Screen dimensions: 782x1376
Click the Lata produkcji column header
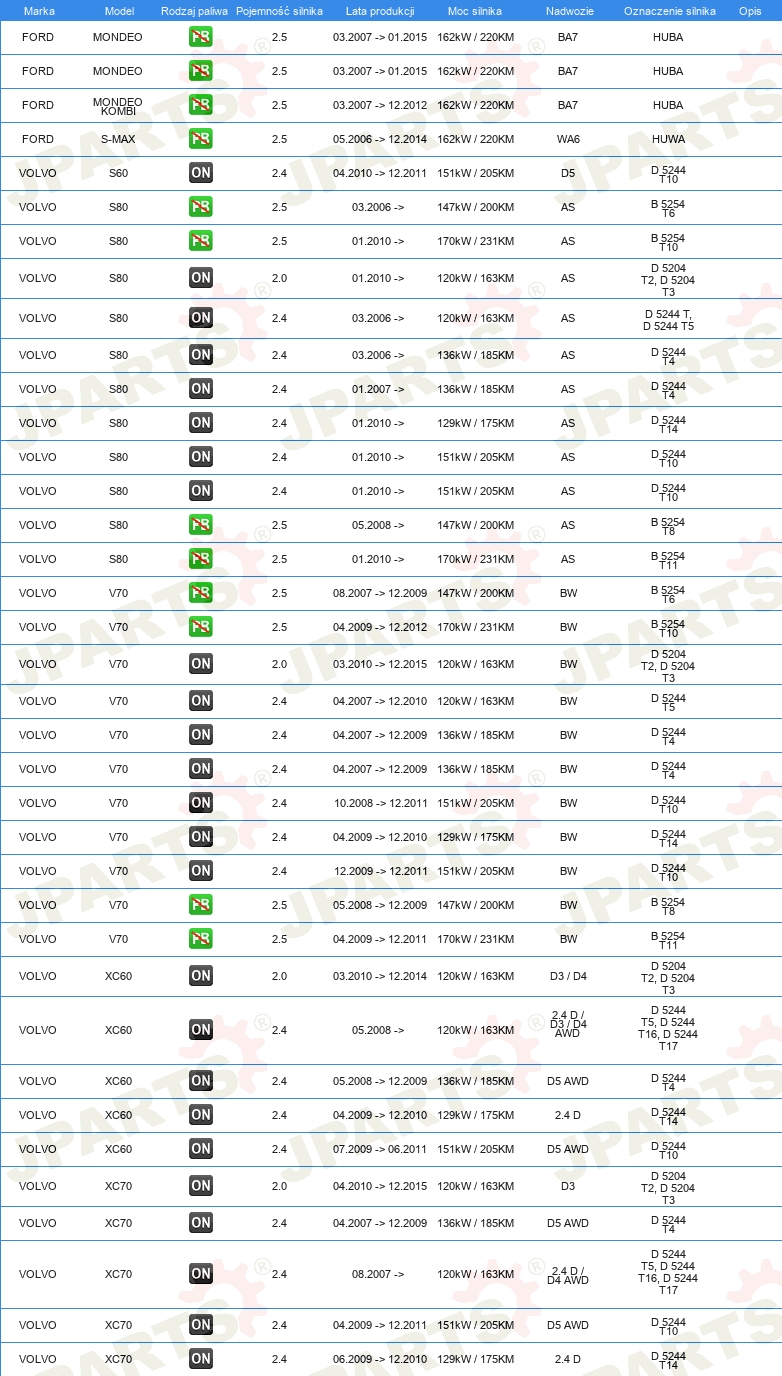pyautogui.click(x=380, y=10)
